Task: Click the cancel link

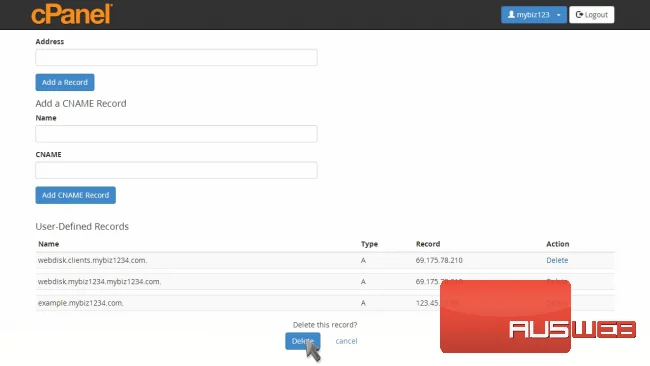Action: point(346,341)
